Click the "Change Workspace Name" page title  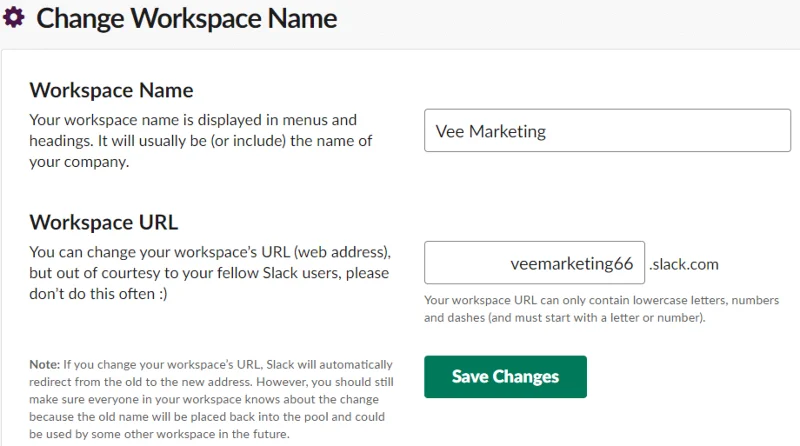coord(187,18)
